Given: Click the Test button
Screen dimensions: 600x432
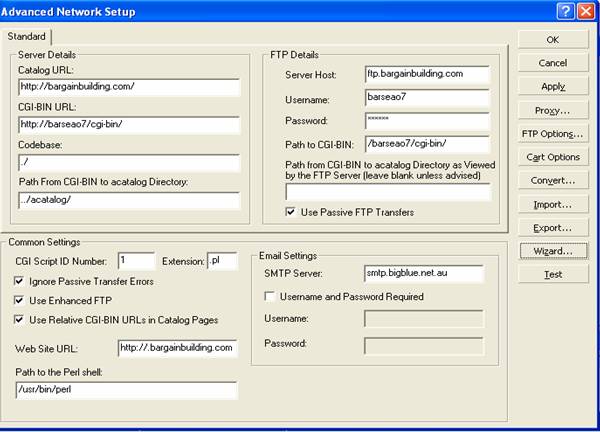Looking at the screenshot, I should coord(553,274).
